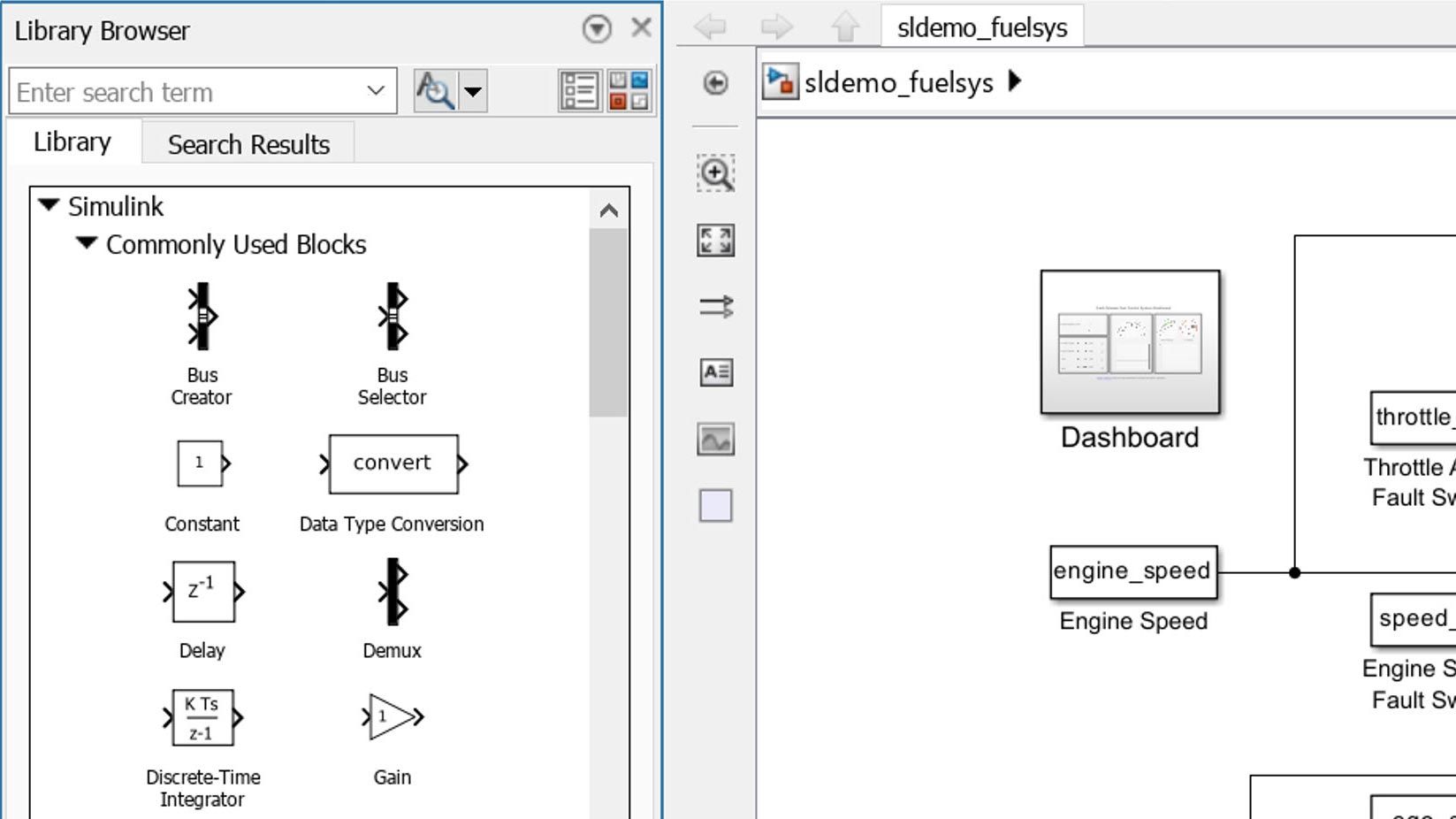Click the Fit to View icon
Image resolution: width=1456 pixels, height=819 pixels.
716,241
